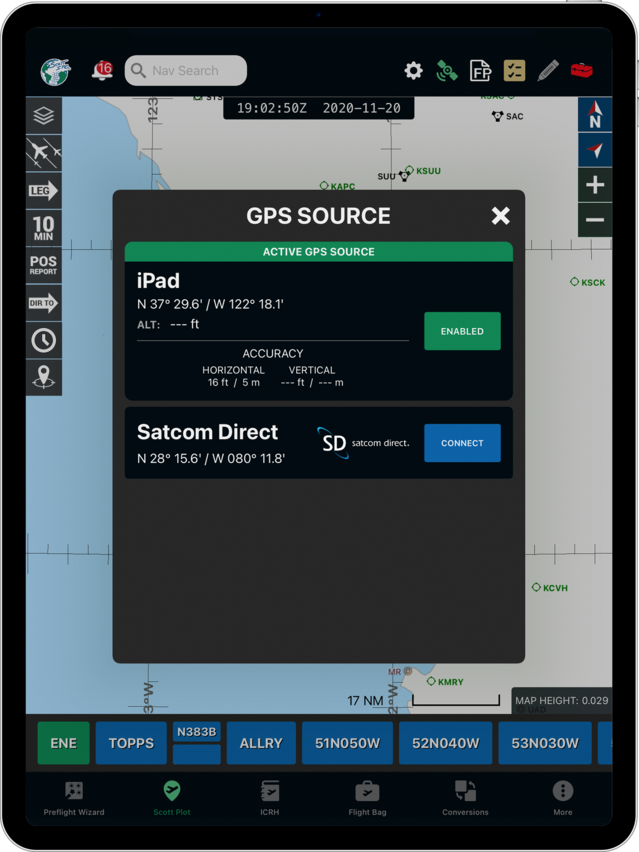Image resolution: width=639 pixels, height=852 pixels.
Task: Tap the clock icon in left sidebar
Action: tap(43, 340)
